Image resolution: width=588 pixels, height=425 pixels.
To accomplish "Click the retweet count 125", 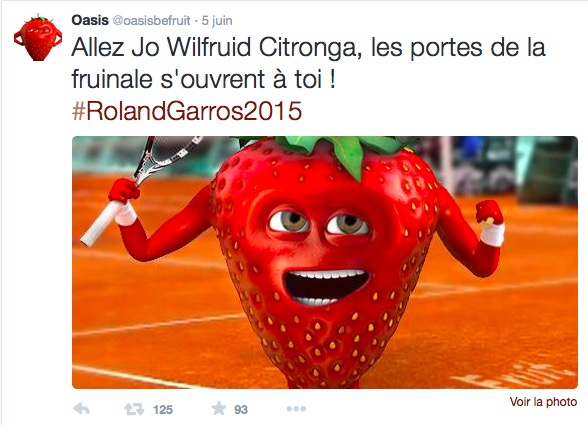I will click(x=163, y=409).
